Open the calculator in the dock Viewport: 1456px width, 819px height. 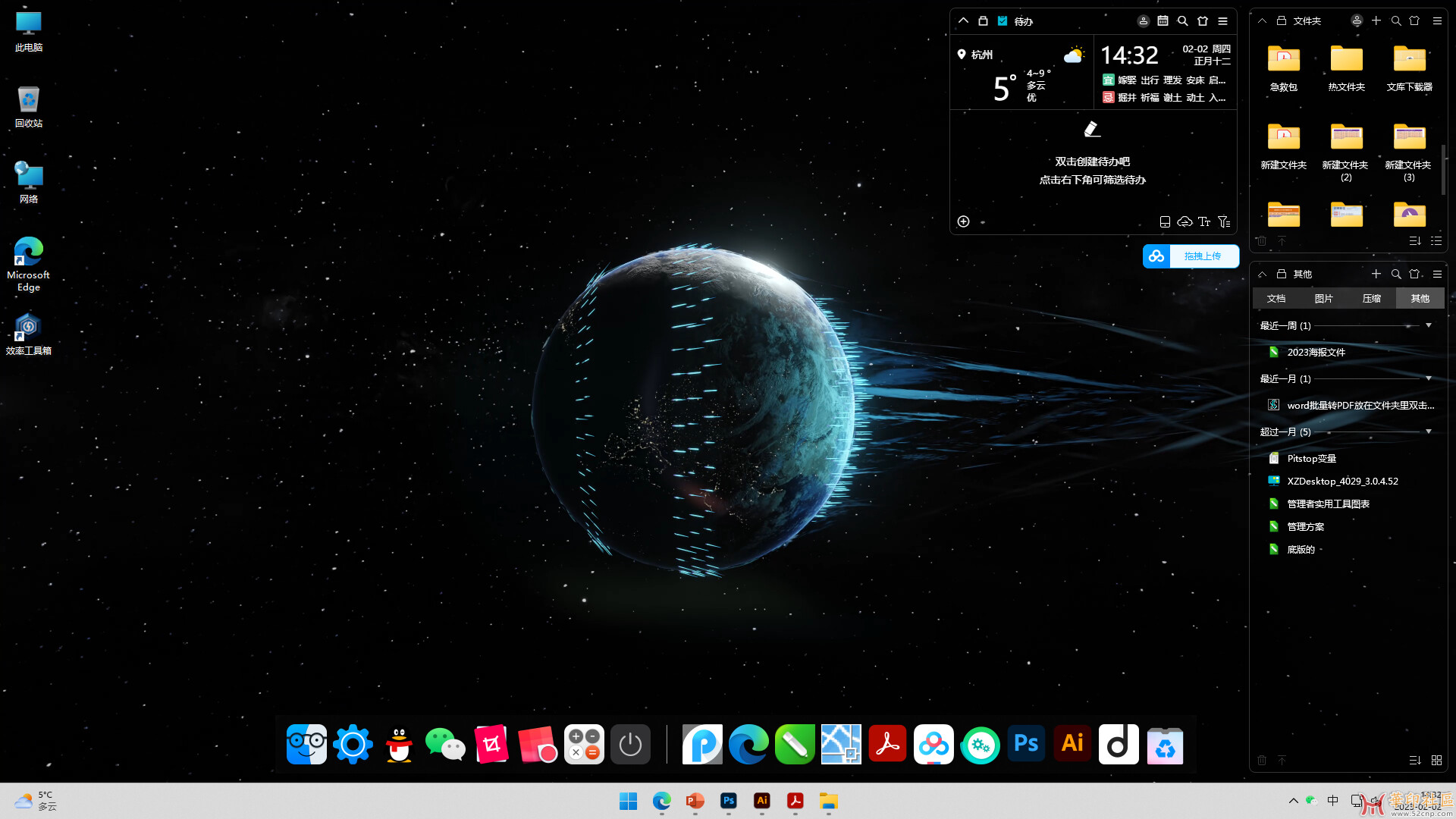tap(584, 745)
